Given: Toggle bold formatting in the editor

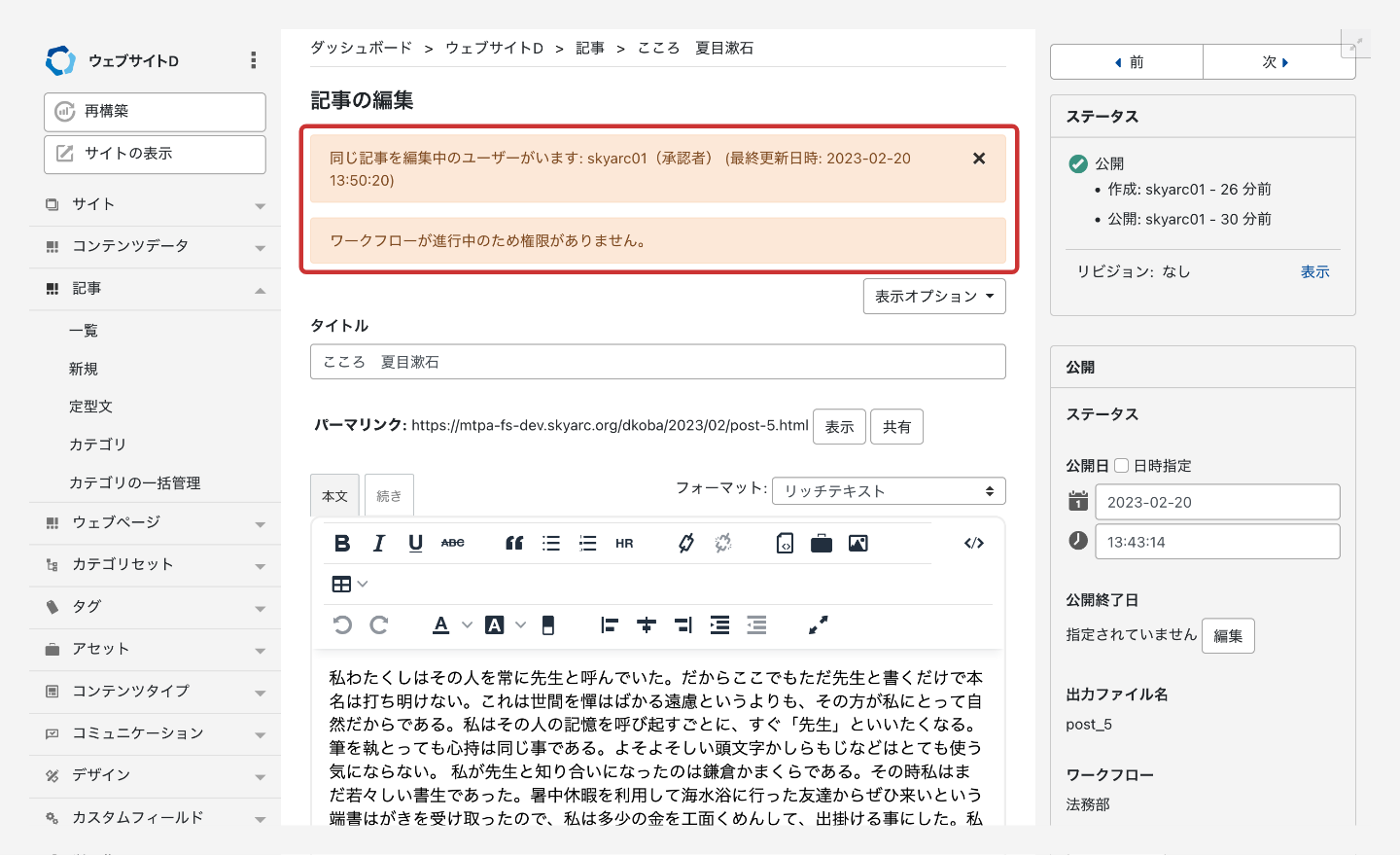Looking at the screenshot, I should coord(342,544).
